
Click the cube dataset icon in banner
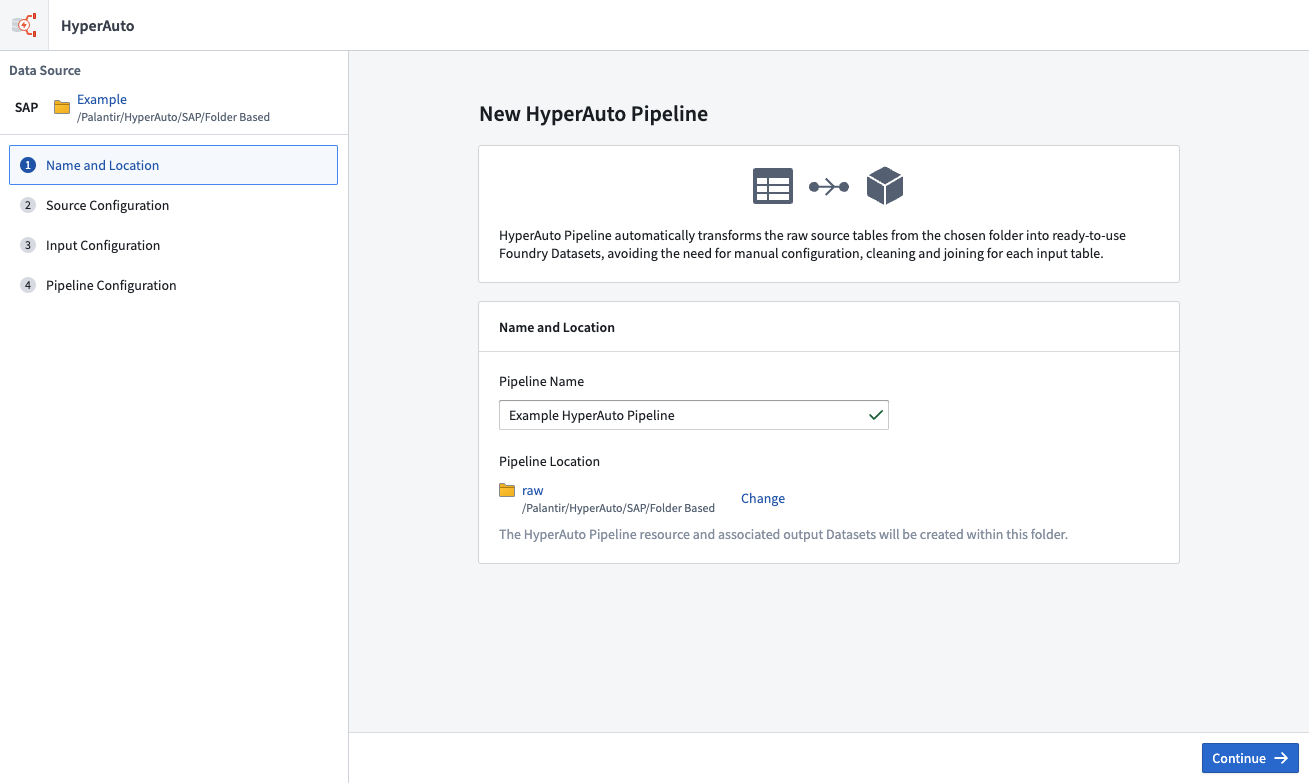pyautogui.click(x=885, y=186)
